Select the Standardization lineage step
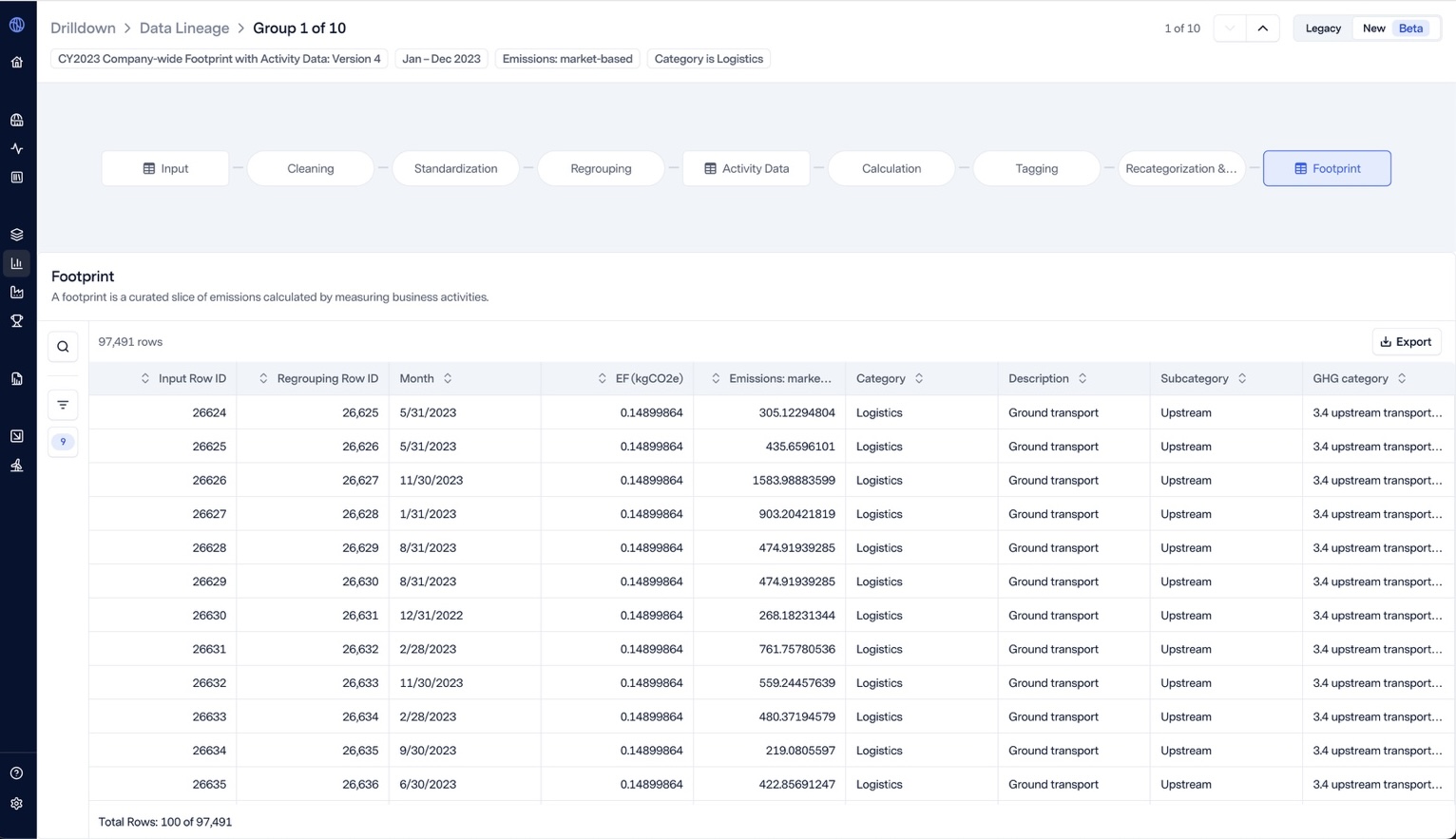1456x839 pixels. (x=456, y=168)
